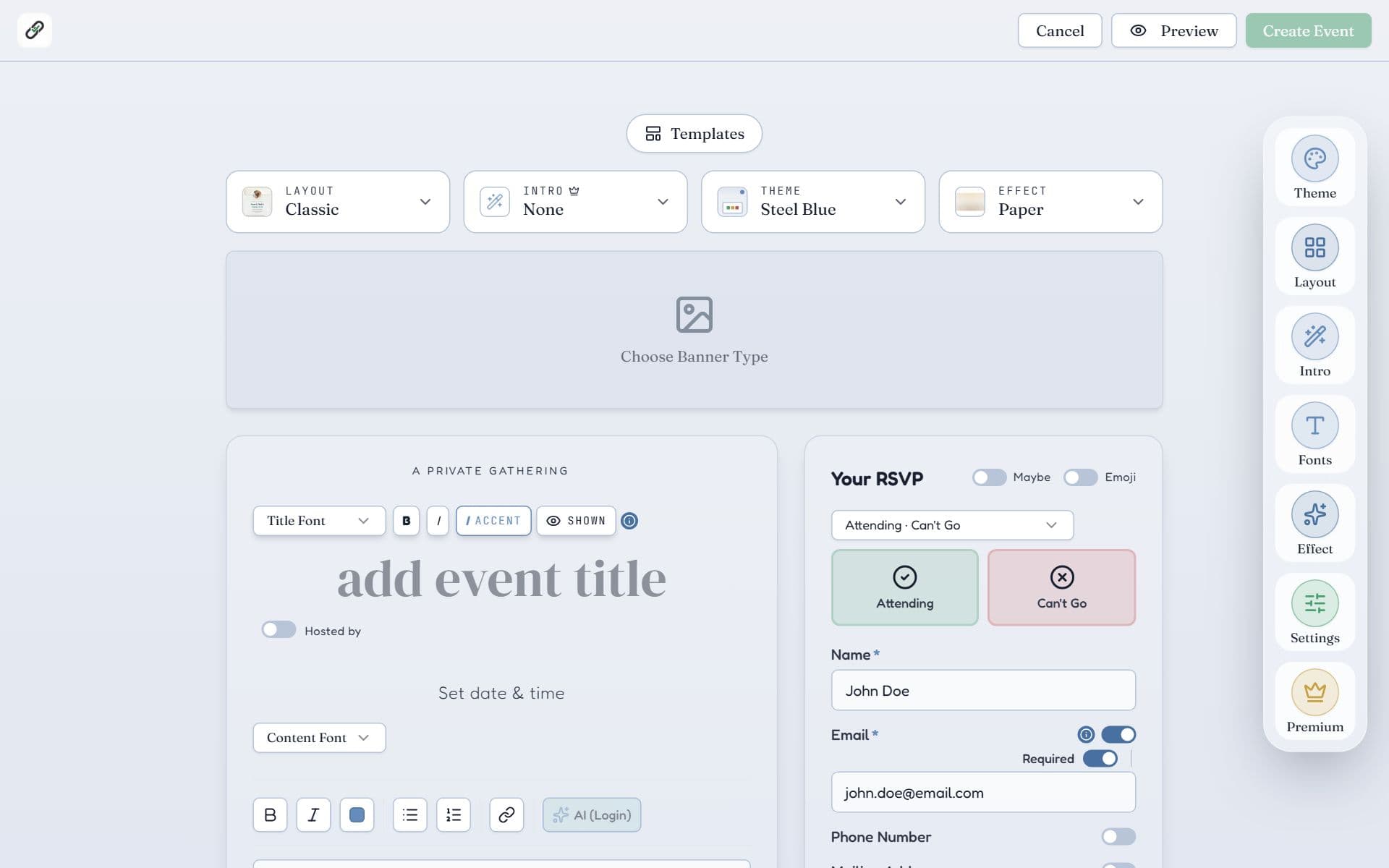Click the Preview button
Image resolution: width=1389 pixels, height=868 pixels.
tap(1173, 30)
